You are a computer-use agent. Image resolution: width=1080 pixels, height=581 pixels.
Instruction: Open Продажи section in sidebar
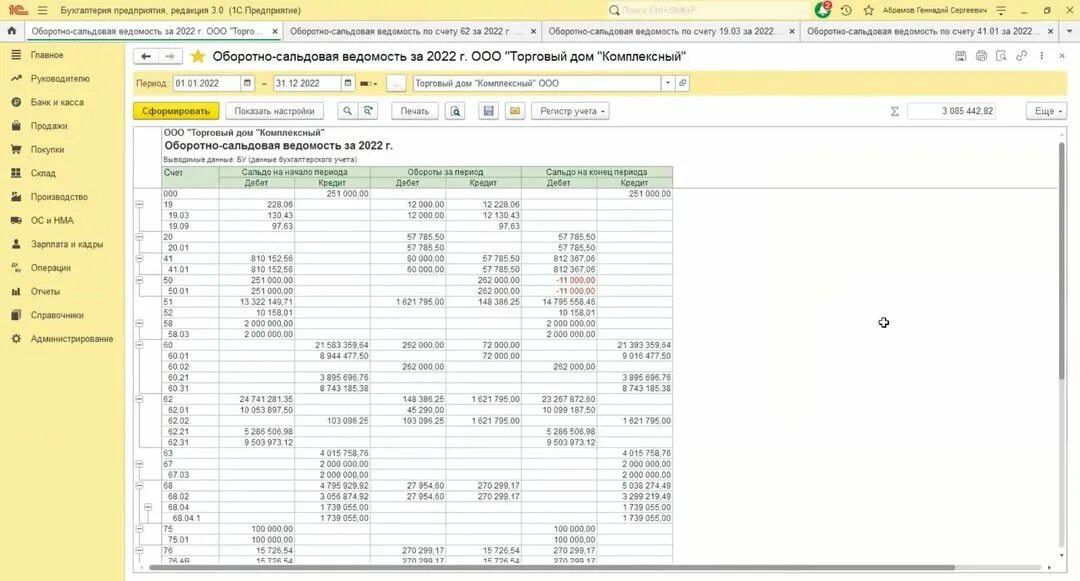click(x=48, y=126)
